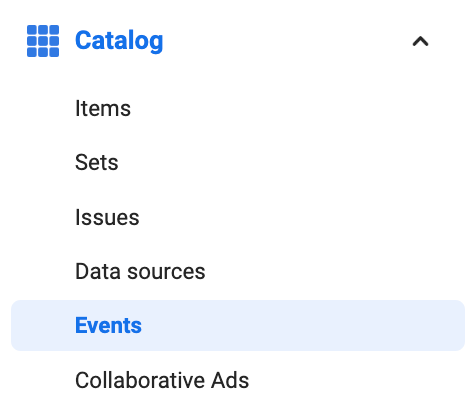Select the Collaborative Ads menu entry

point(162,380)
